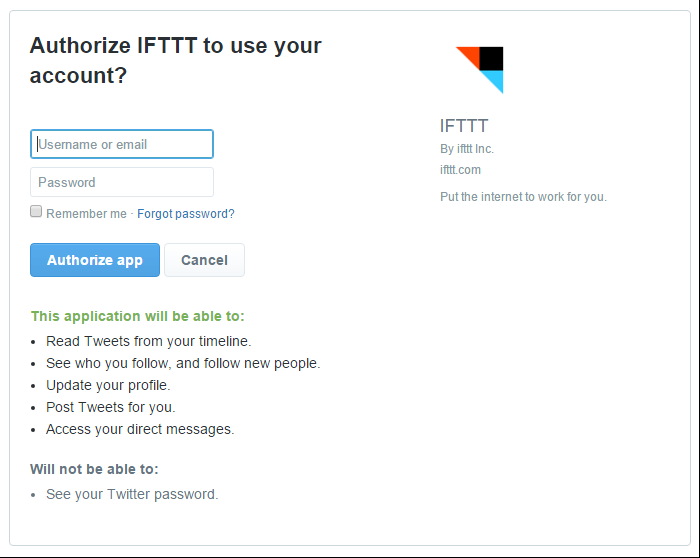This screenshot has width=700, height=558.
Task: Tick the Remember me checkbox
Action: click(36, 211)
